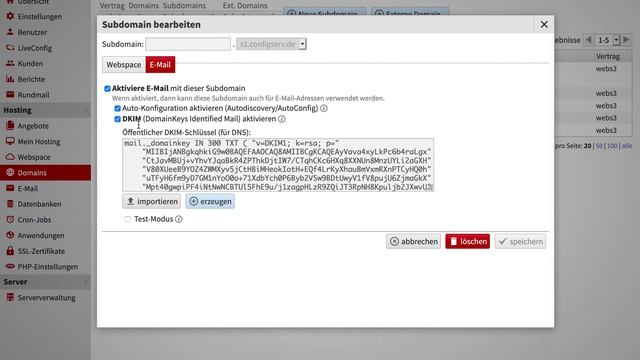This screenshot has height=360, width=640.
Task: Click the speichern button
Action: pos(520,241)
